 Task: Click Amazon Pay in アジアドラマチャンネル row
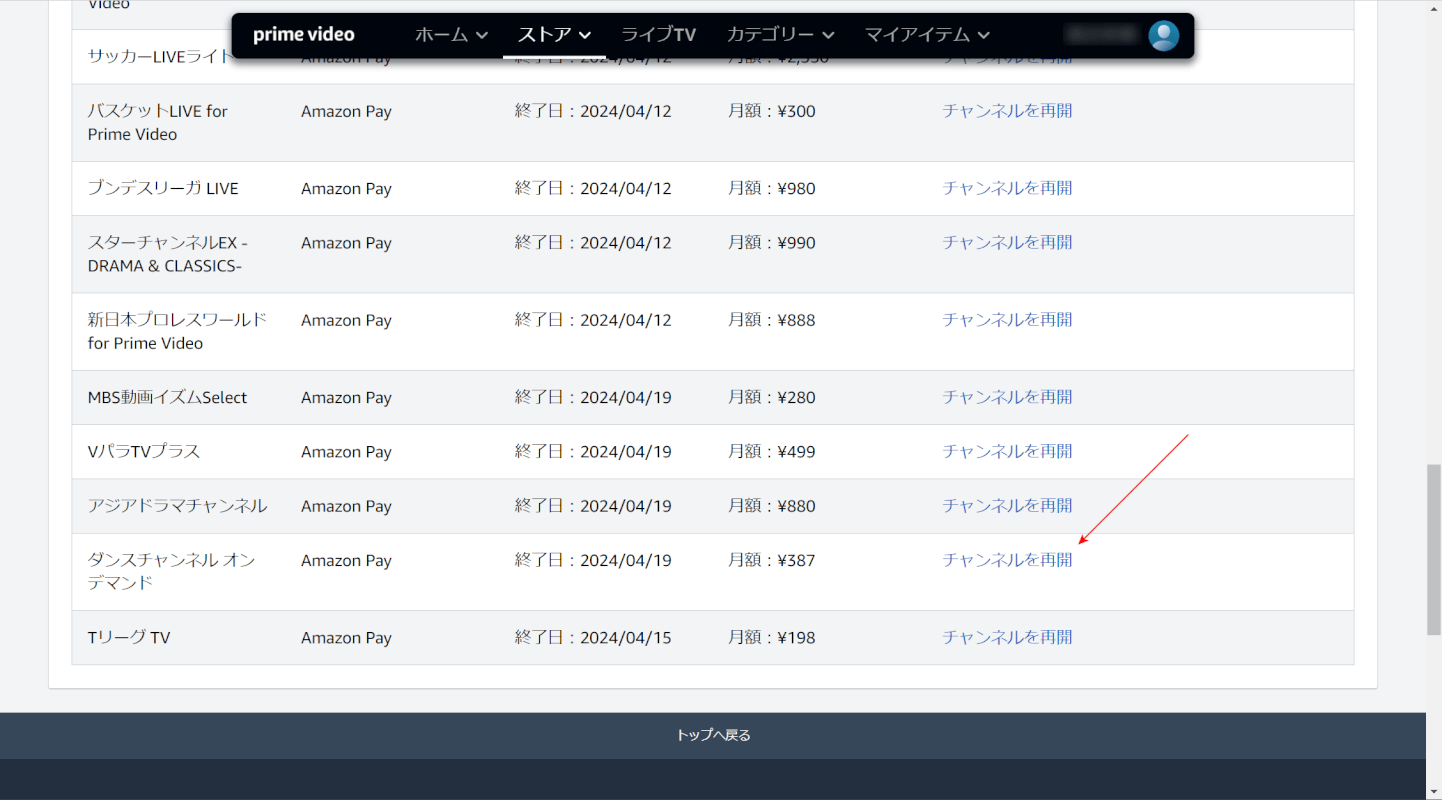pos(346,506)
